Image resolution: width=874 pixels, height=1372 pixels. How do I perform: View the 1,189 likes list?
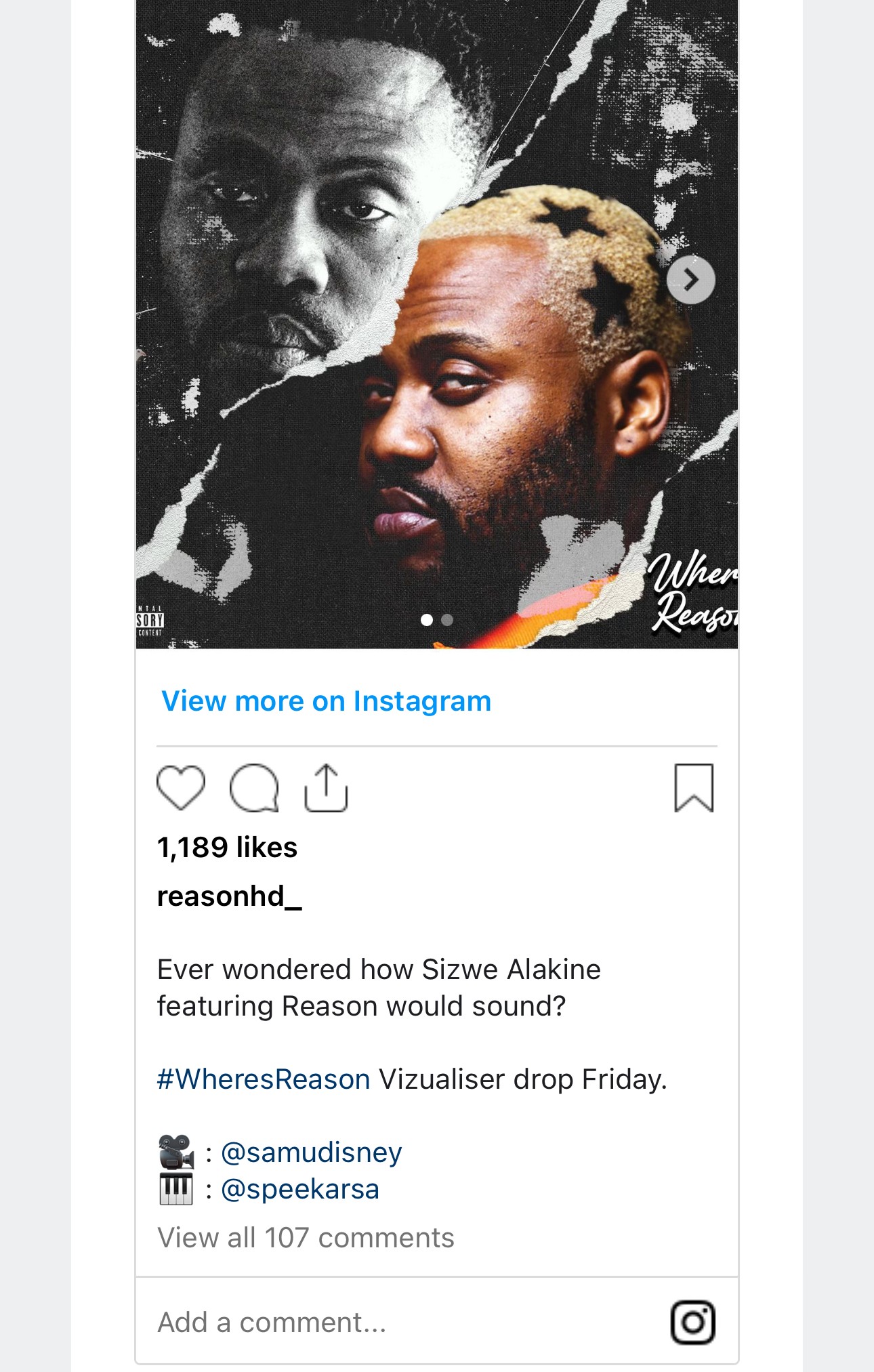pos(227,847)
